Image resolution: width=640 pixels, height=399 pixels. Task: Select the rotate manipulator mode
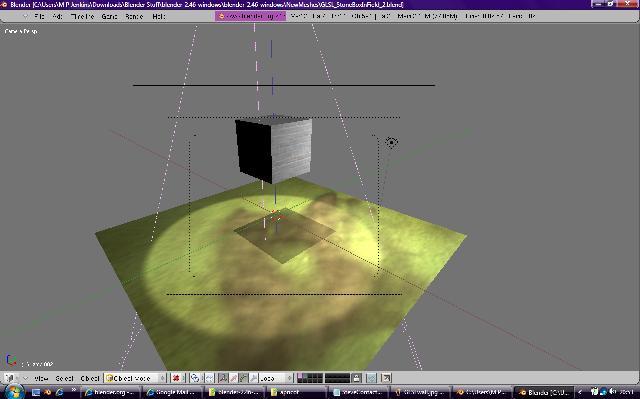[243, 378]
